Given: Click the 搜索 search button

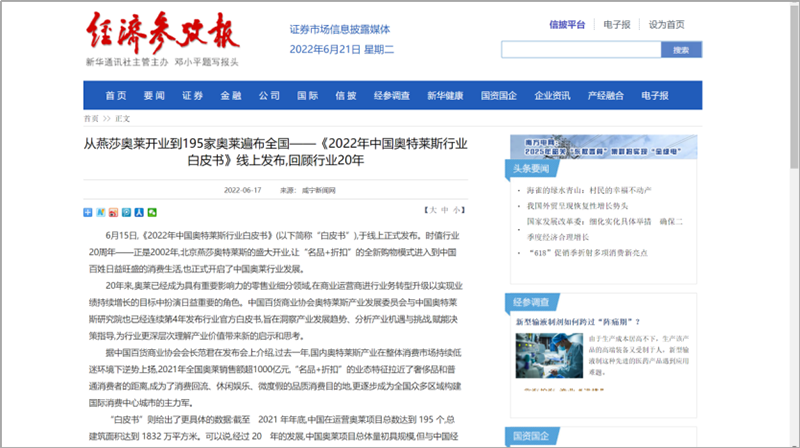Looking at the screenshot, I should [681, 49].
